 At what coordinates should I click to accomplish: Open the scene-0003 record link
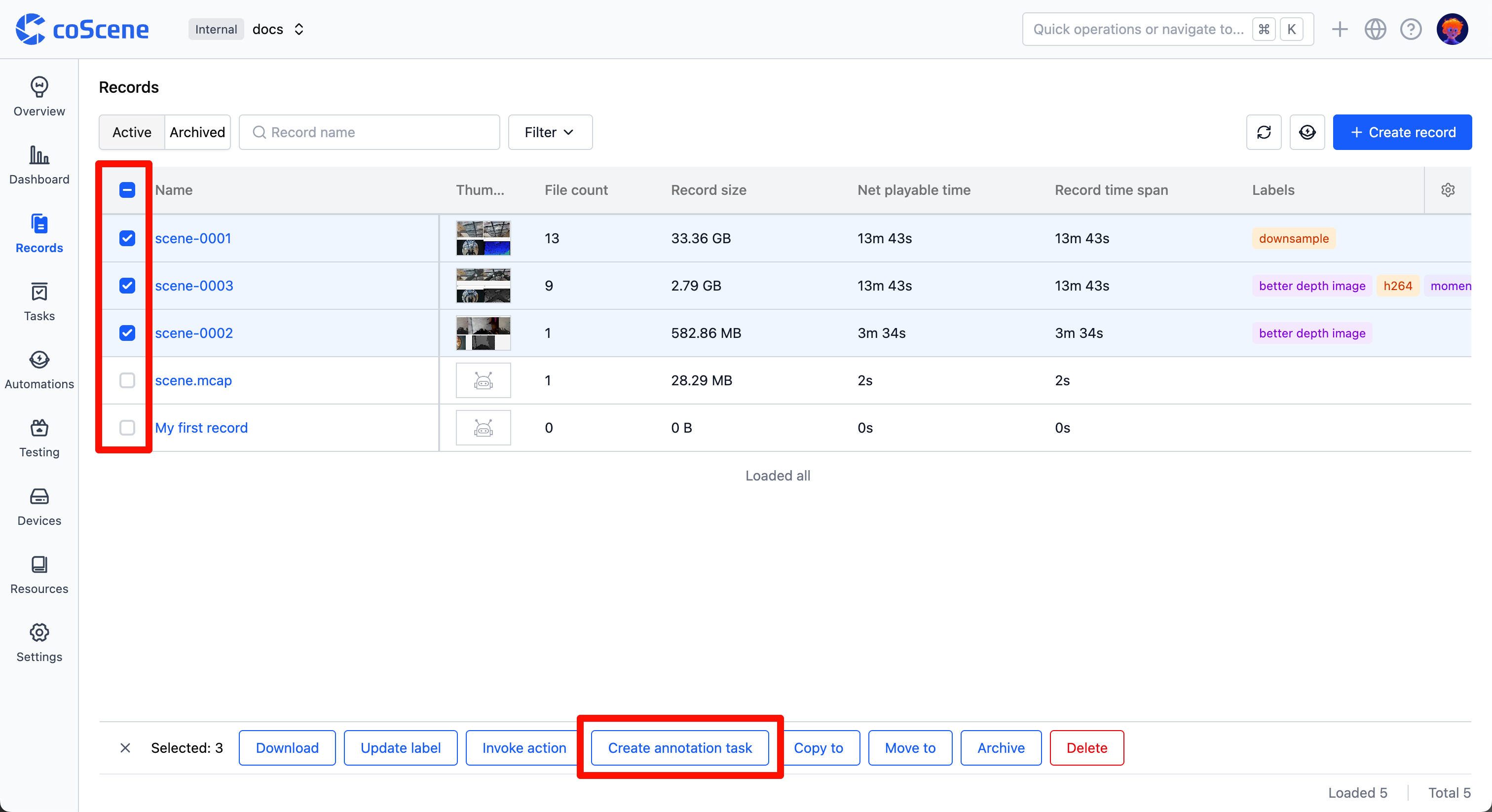(x=193, y=286)
